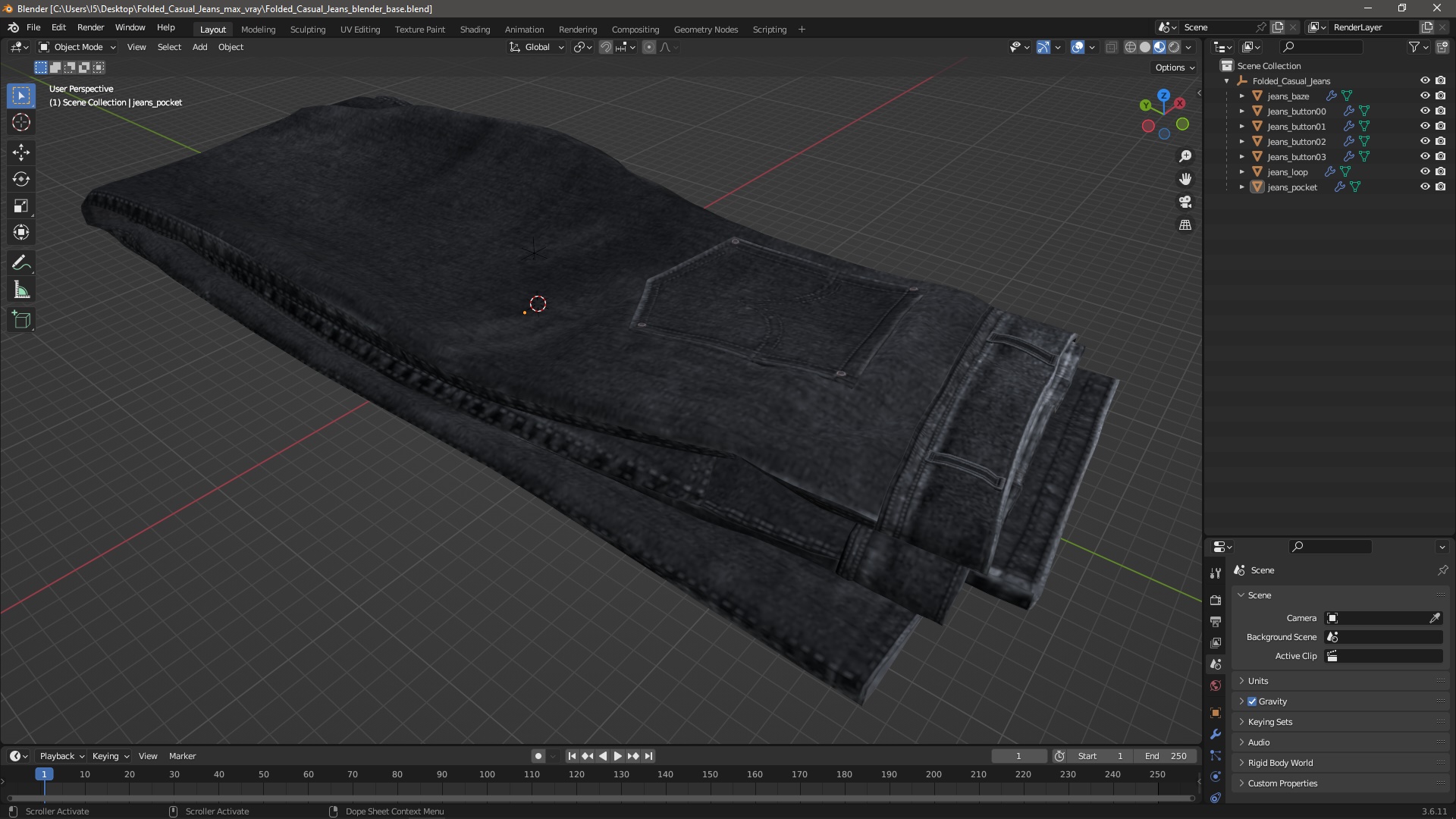Viewport: 1456px width, 819px height.
Task: Open the Render properties tab
Action: (x=1216, y=600)
